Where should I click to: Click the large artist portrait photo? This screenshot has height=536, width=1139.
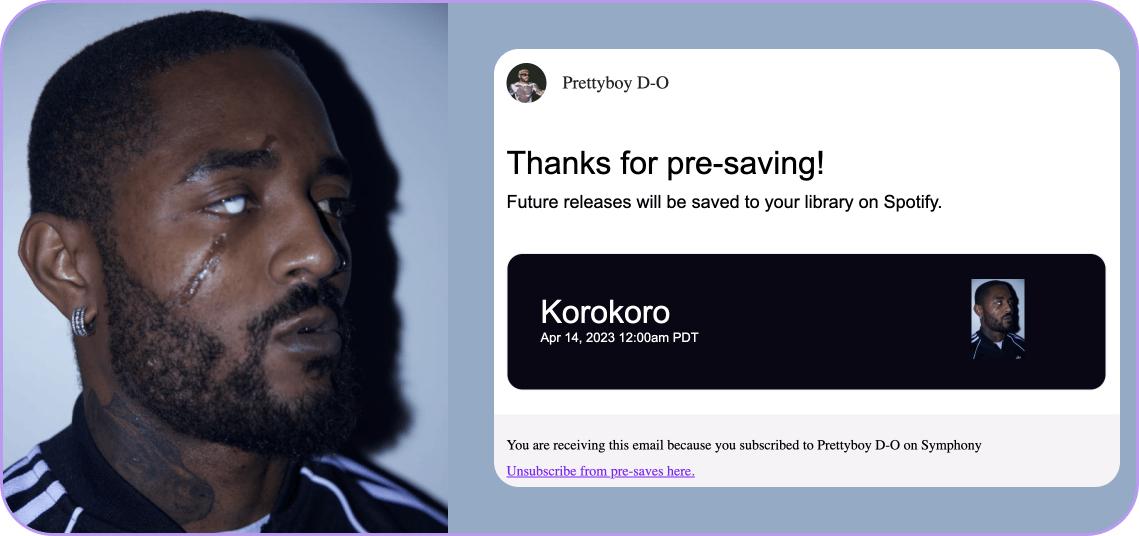(x=225, y=268)
